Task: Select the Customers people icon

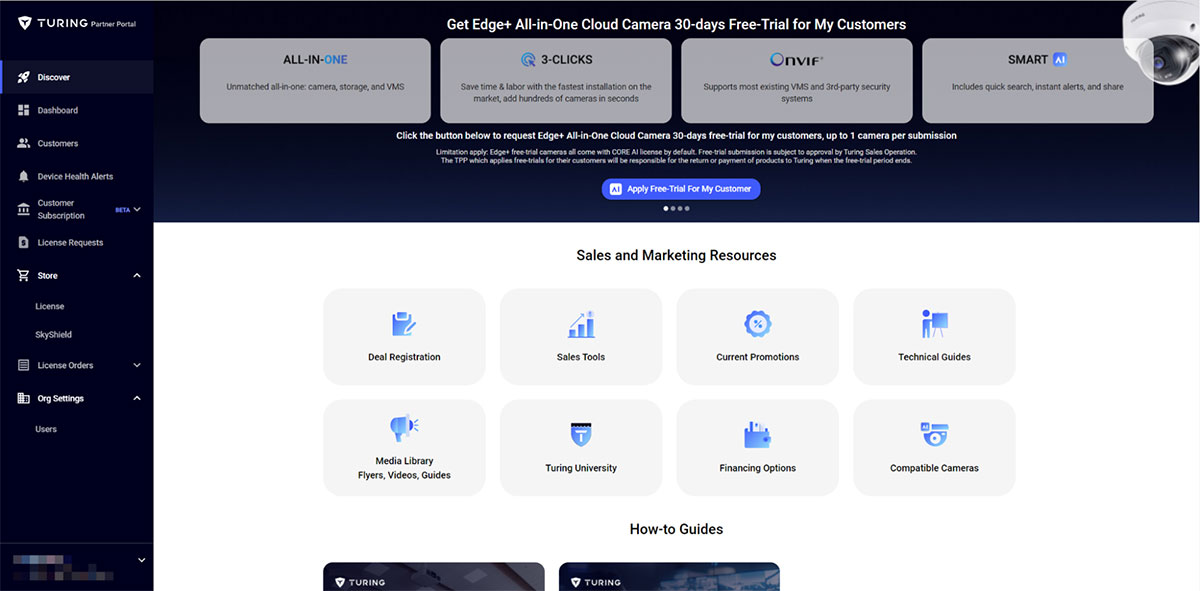Action: [x=24, y=143]
